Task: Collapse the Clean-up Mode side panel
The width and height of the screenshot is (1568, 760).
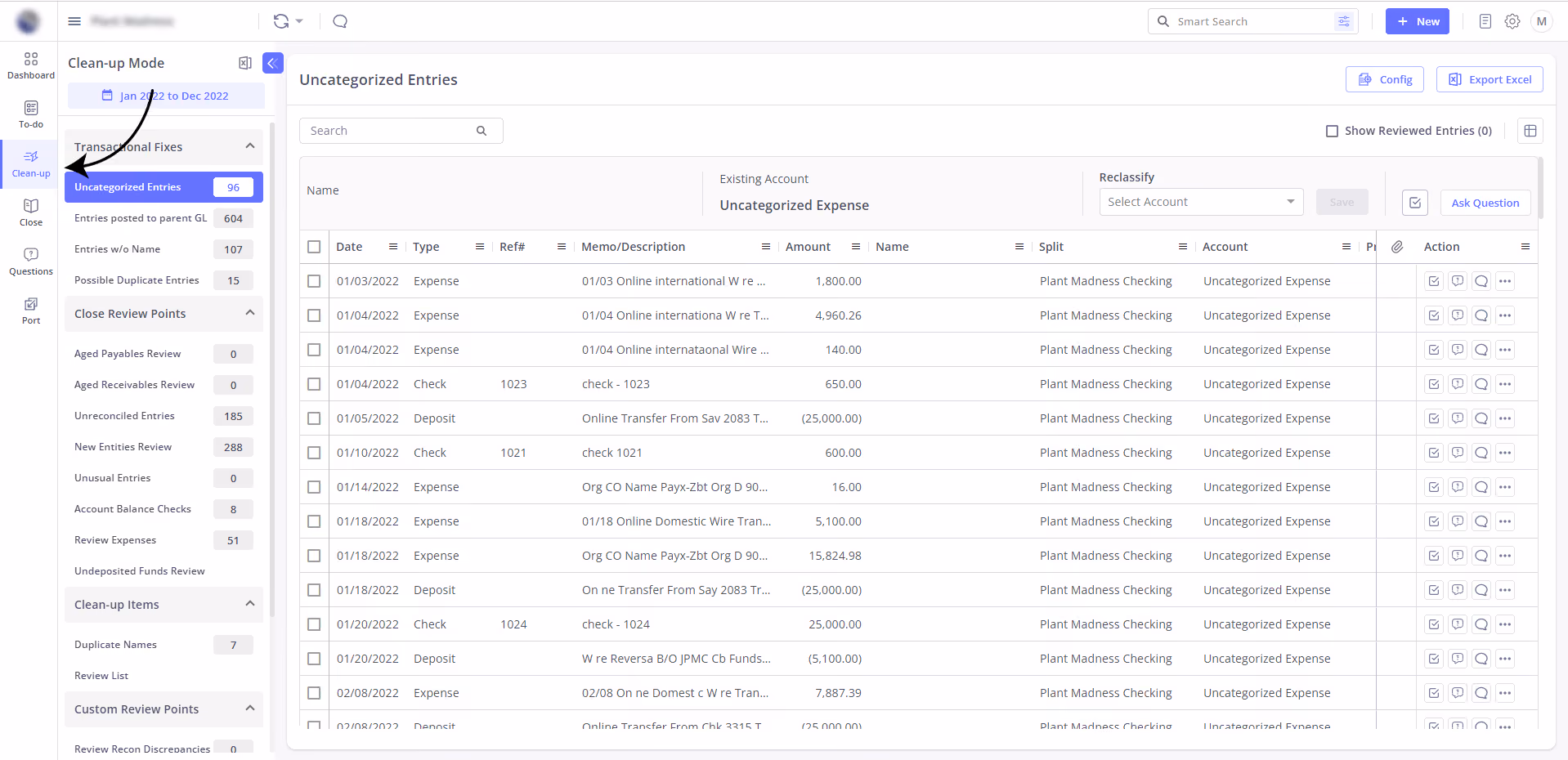Action: tap(273, 63)
